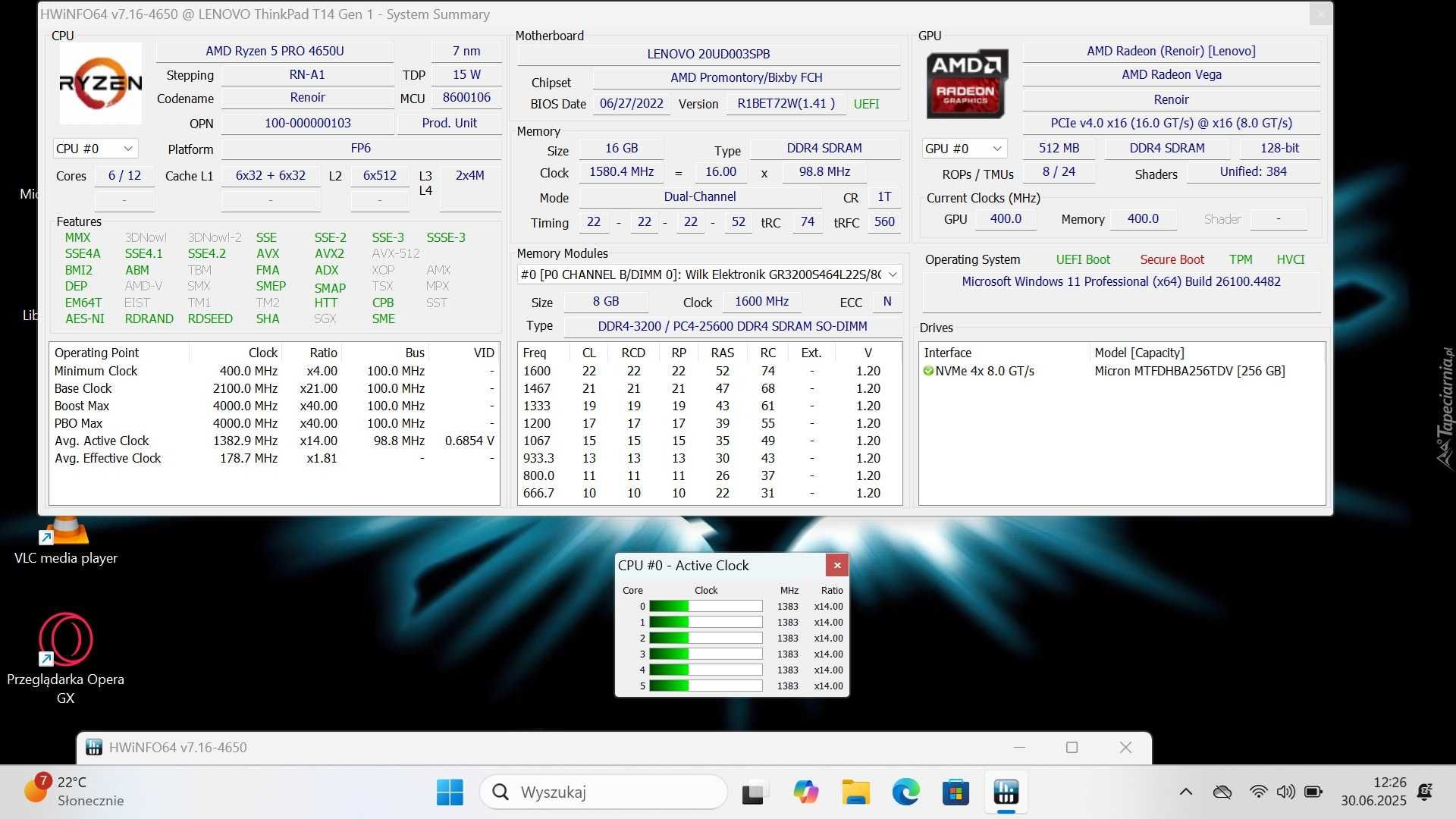Open notification center bell icon
Screen dimensions: 1456x819
tap(1425, 792)
